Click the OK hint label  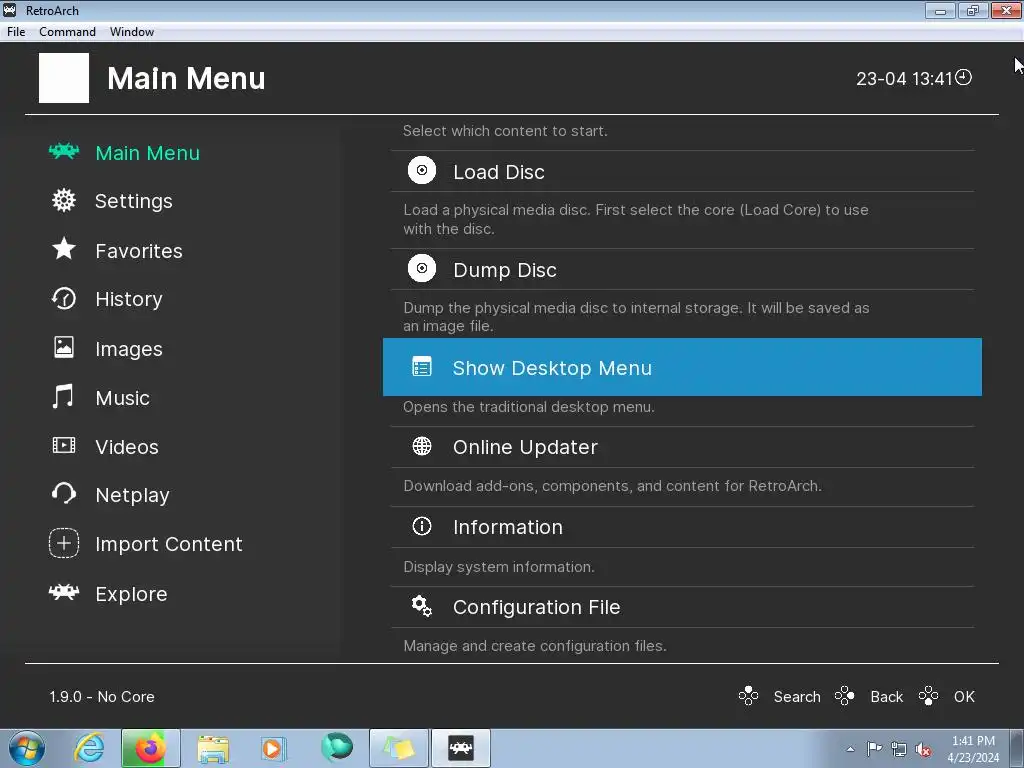965,697
